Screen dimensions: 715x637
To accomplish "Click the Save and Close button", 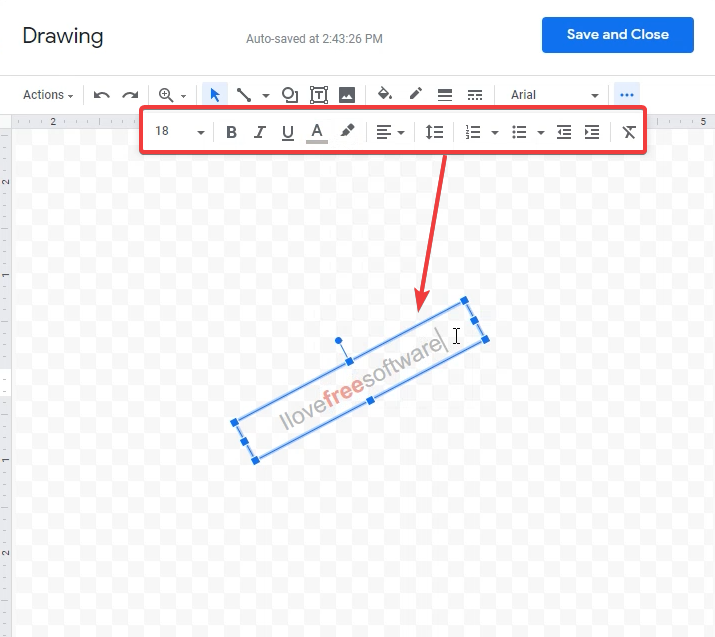I will [617, 35].
